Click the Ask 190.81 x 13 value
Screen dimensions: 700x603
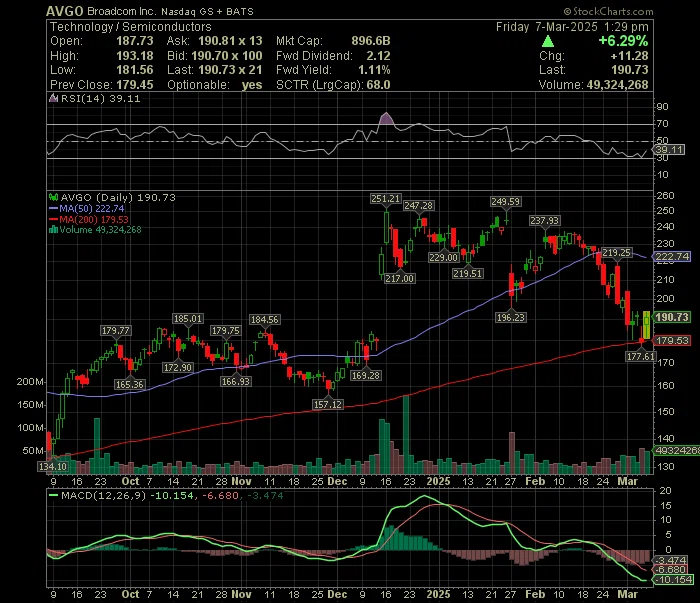click(x=230, y=41)
